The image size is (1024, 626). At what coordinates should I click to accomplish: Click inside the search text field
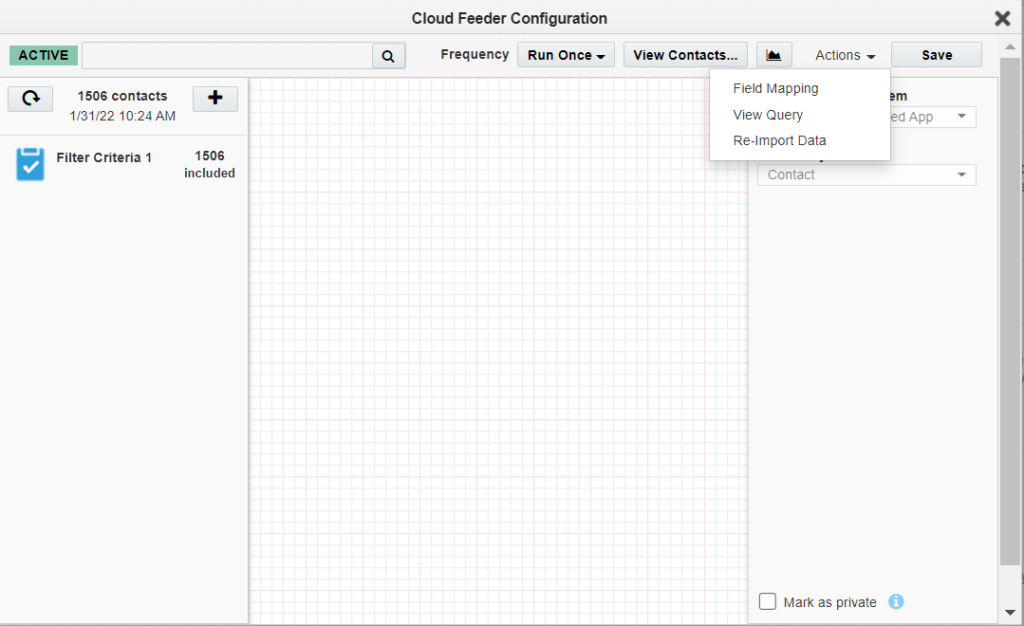227,55
